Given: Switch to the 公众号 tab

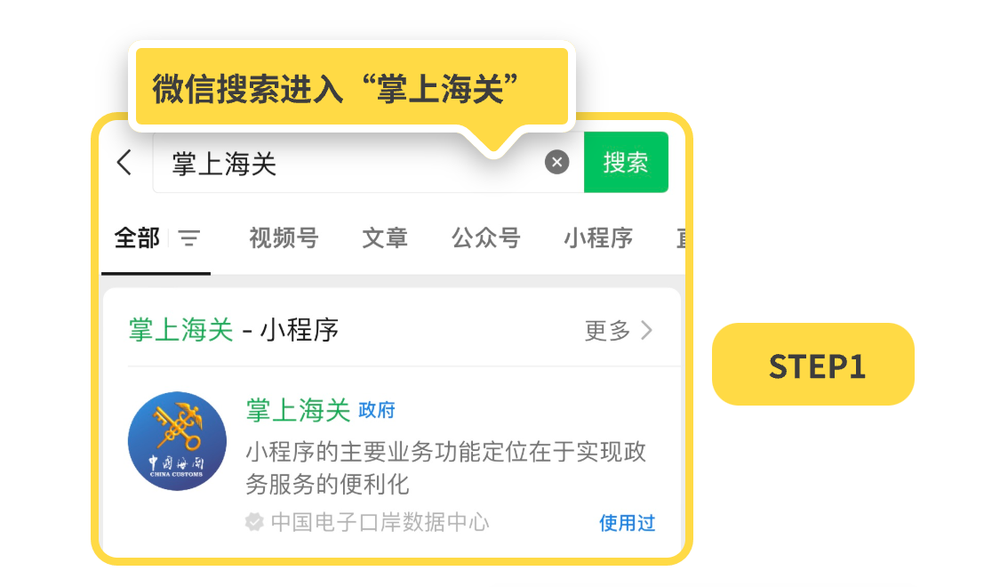Looking at the screenshot, I should (486, 238).
